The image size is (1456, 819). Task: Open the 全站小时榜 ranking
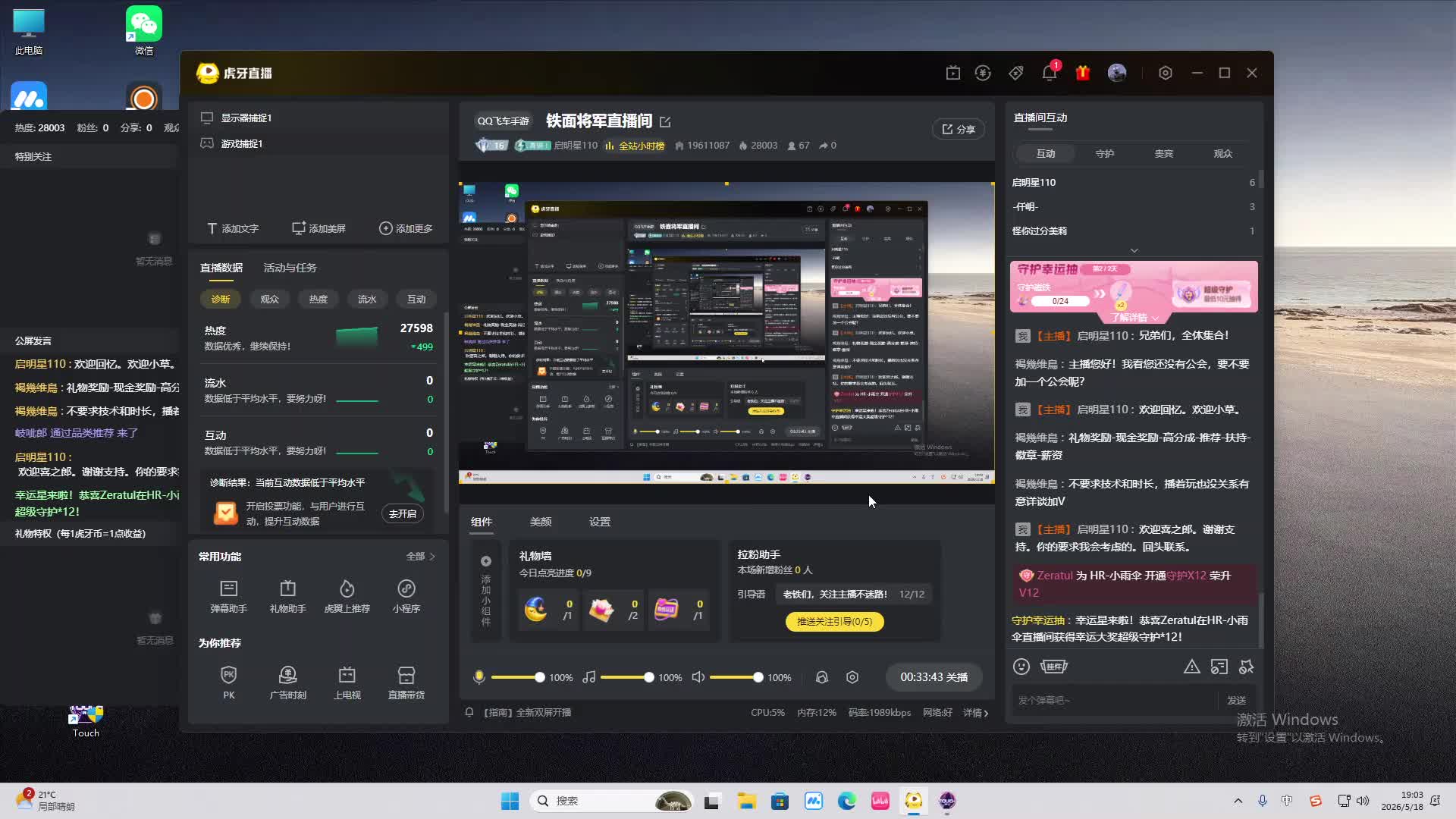point(635,146)
